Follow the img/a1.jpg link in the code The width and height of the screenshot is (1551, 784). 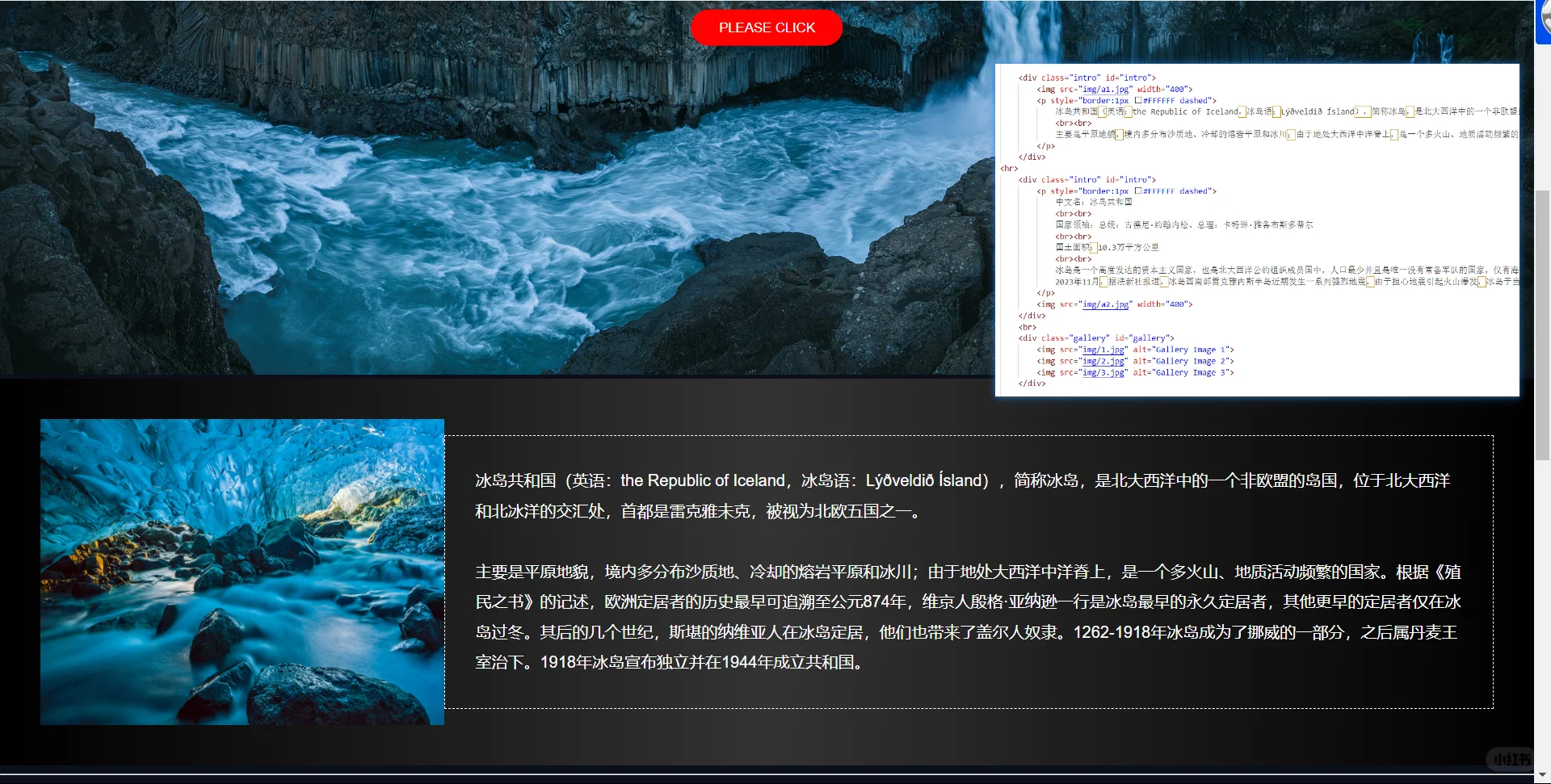pos(1106,90)
